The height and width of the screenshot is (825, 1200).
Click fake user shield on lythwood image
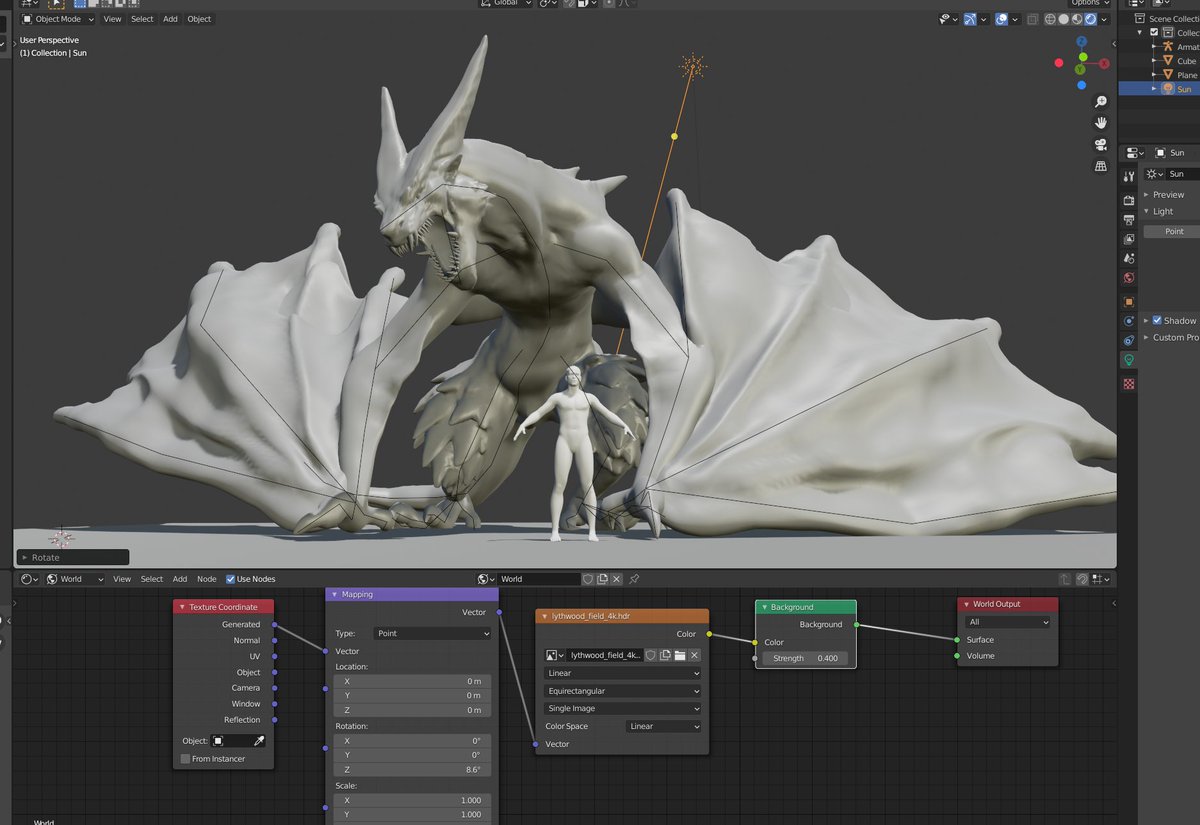pos(651,655)
